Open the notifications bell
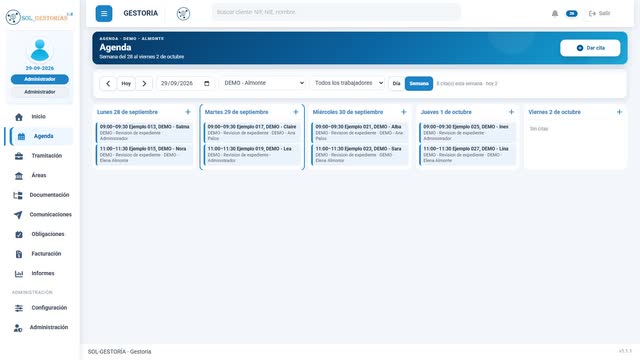Screen dimensions: 640x360 pos(555,13)
